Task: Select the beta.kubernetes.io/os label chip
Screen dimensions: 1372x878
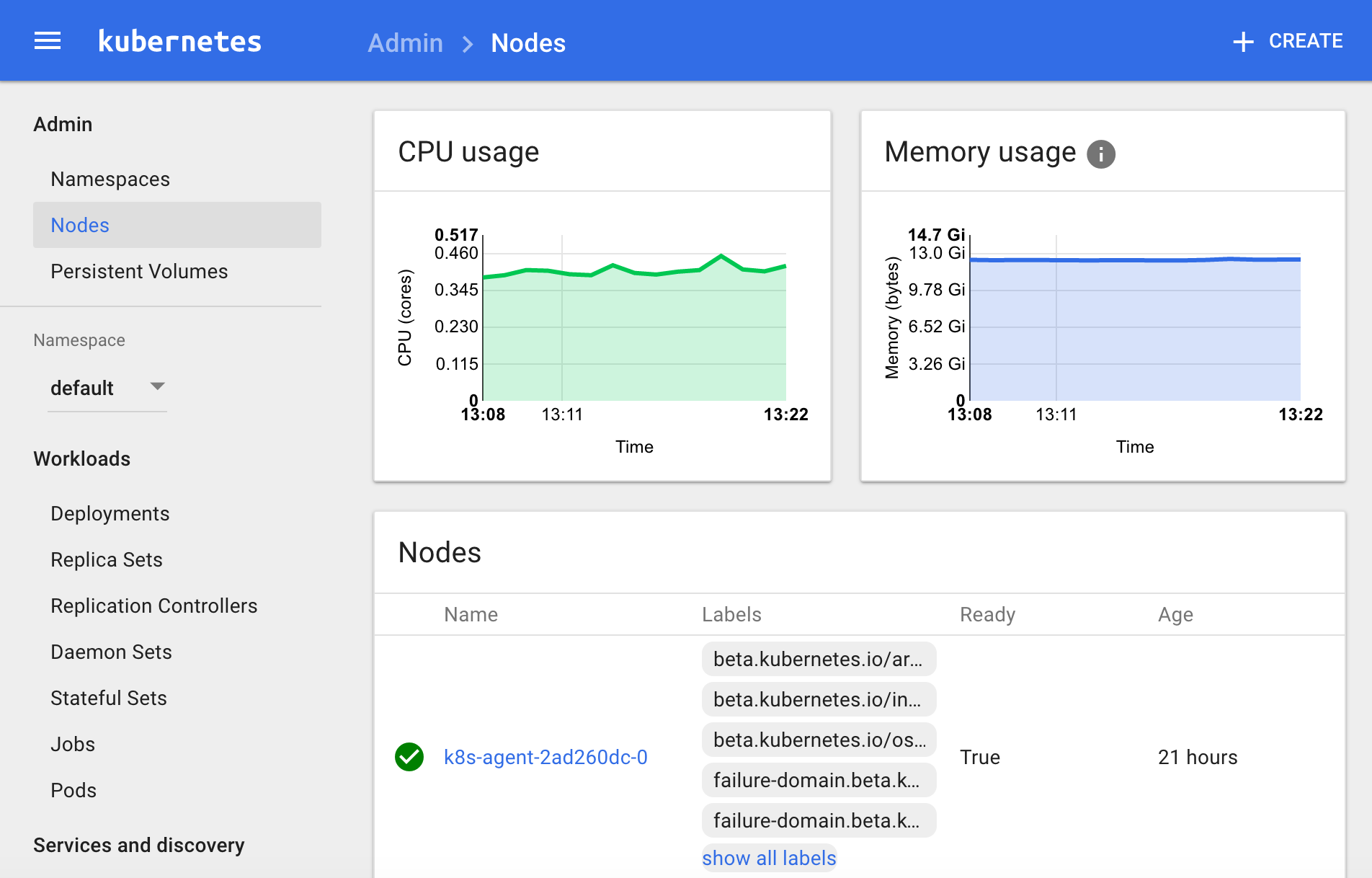Action: (819, 740)
